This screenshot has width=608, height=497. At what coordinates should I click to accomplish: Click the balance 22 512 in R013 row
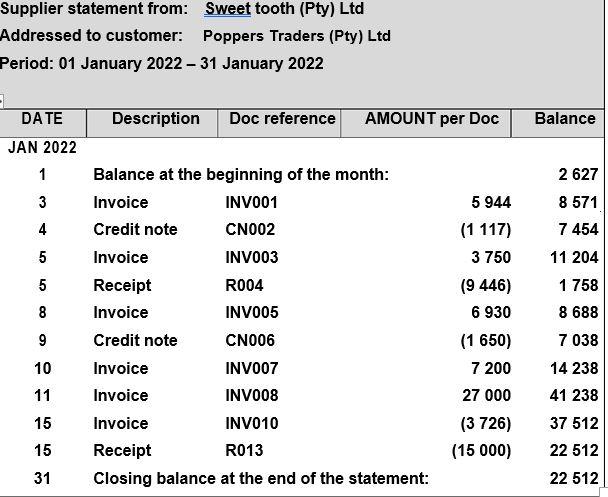coord(574,450)
